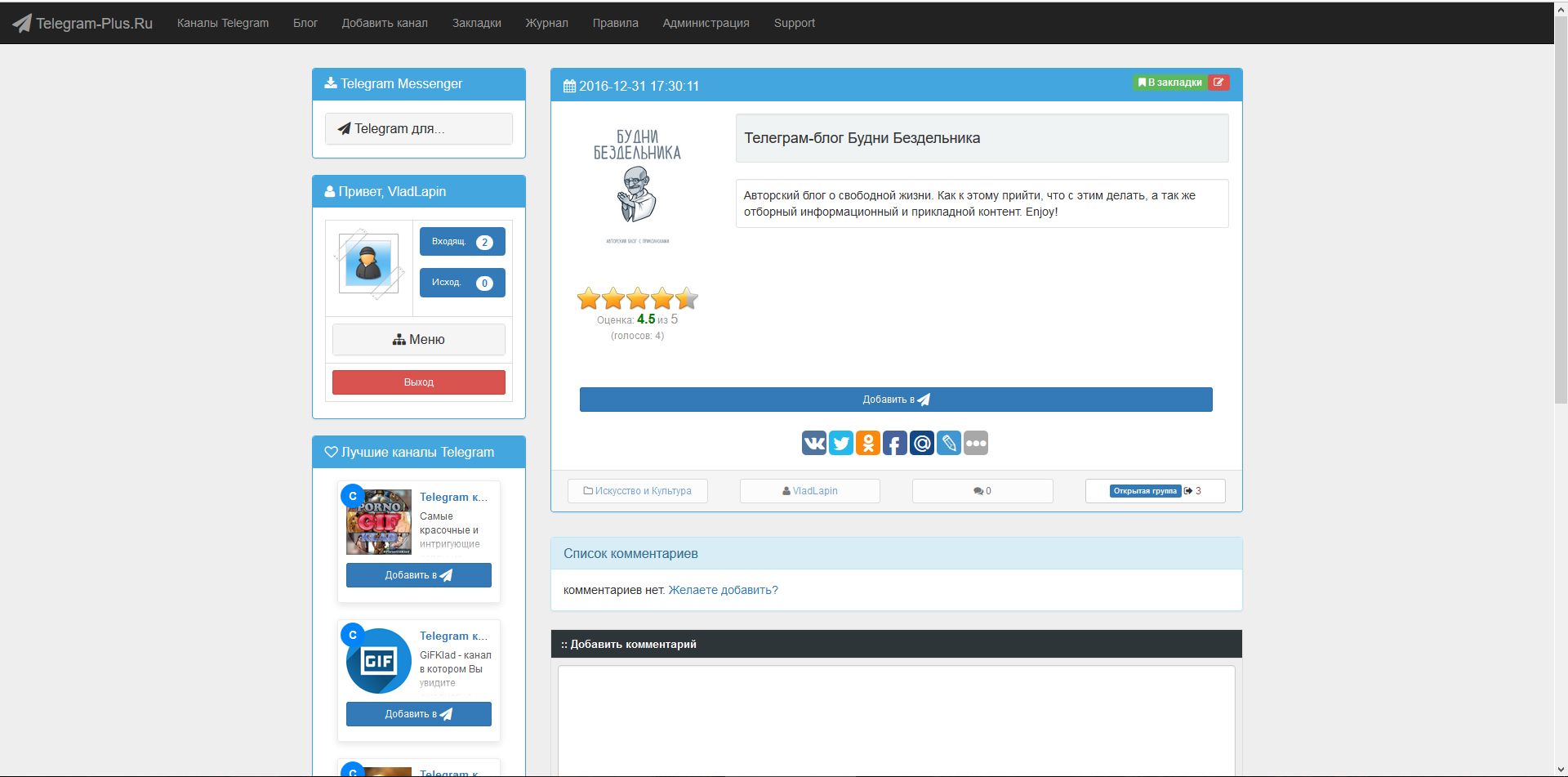Click the timestamp '2016-12-31 17:30:11'
This screenshot has width=1568, height=777.
pyautogui.click(x=639, y=86)
